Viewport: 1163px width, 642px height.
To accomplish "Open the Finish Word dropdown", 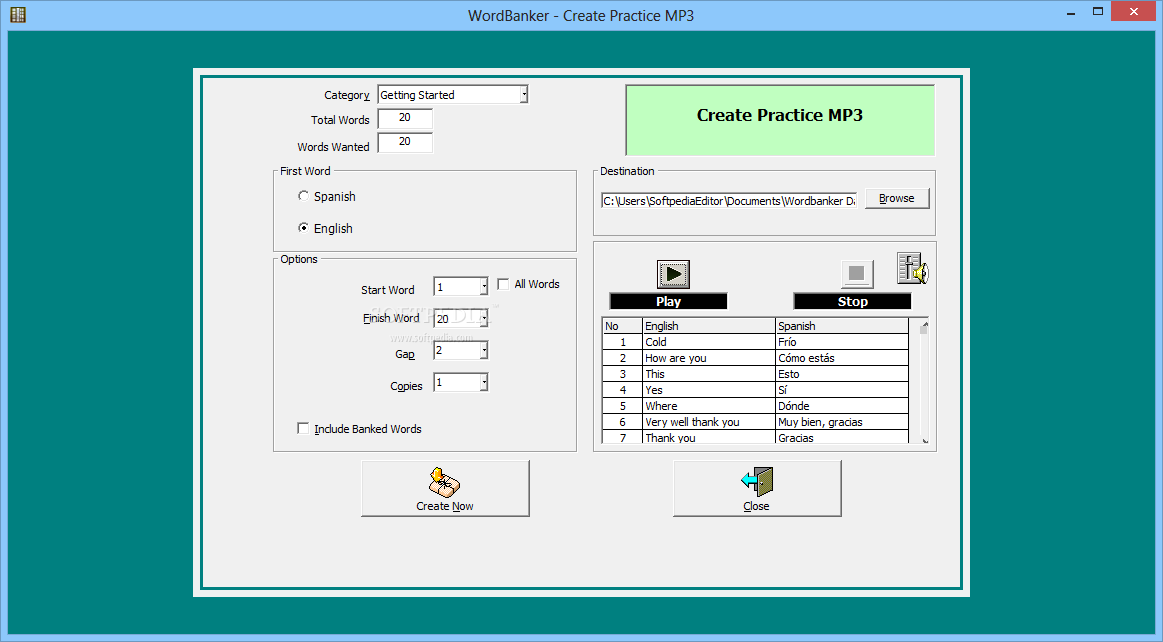I will [484, 318].
